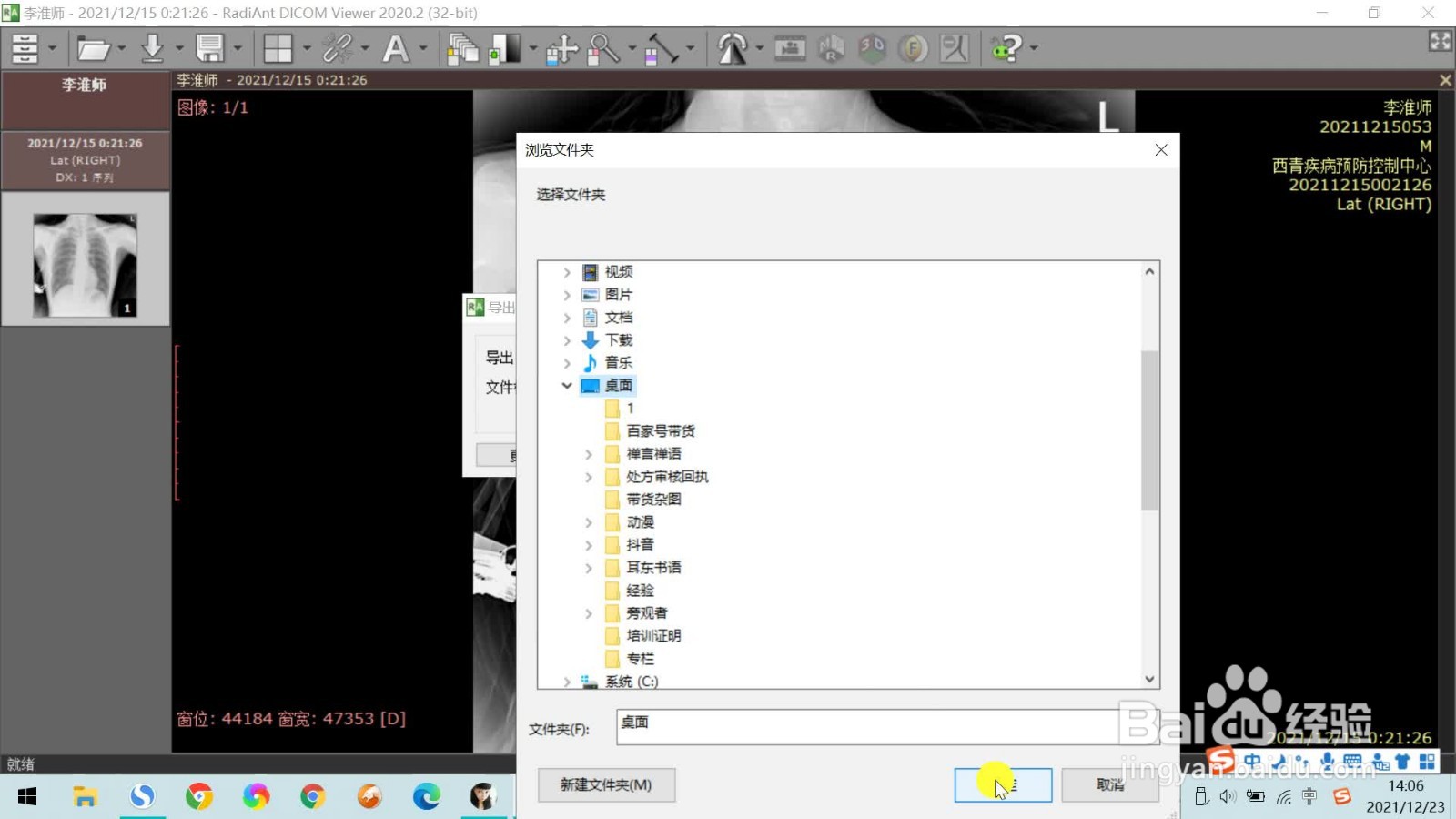Image resolution: width=1456 pixels, height=819 pixels.
Task: Open the Windows Start menu
Action: click(27, 797)
